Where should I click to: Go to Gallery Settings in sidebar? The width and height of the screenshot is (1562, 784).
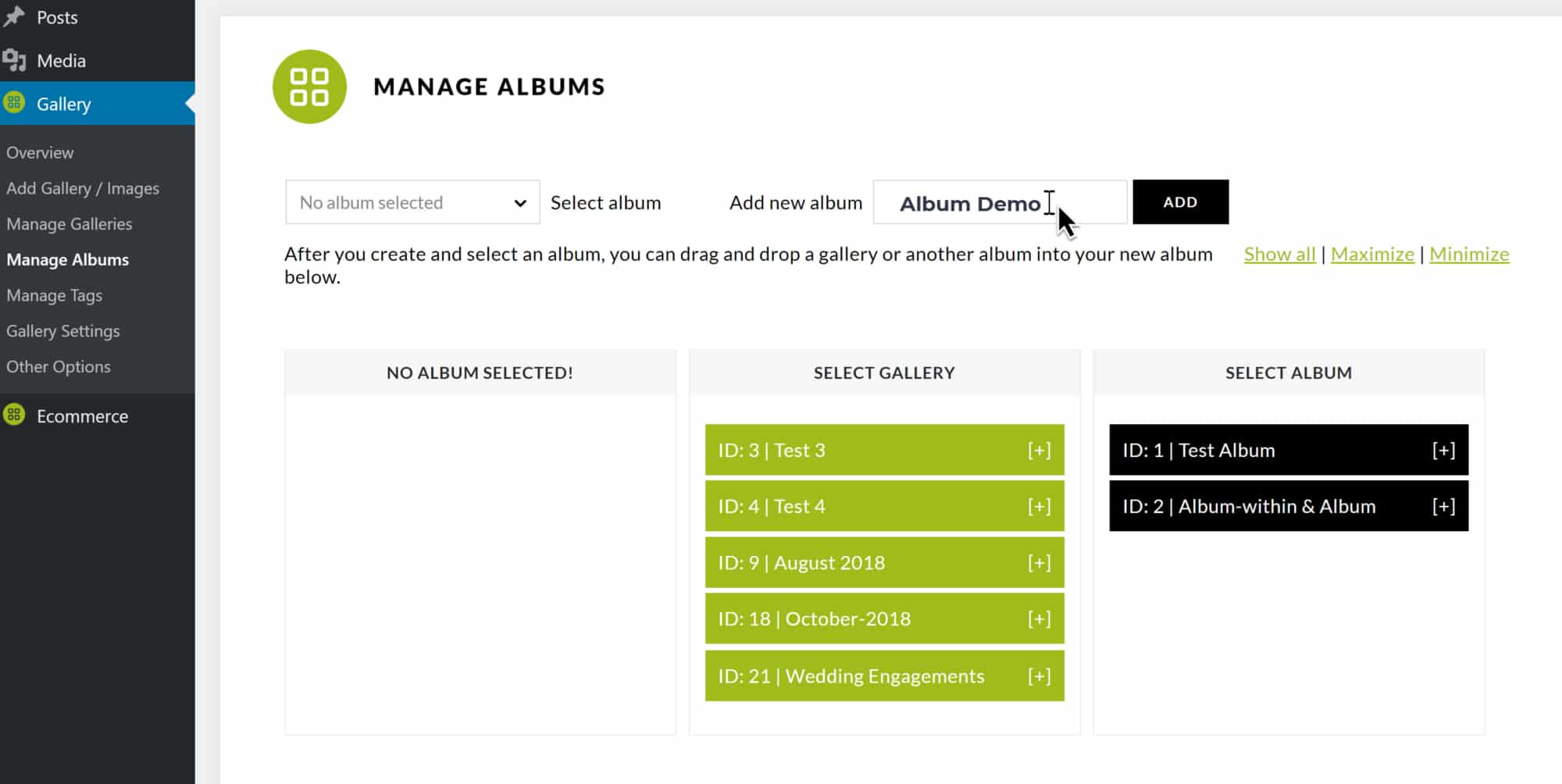[63, 331]
